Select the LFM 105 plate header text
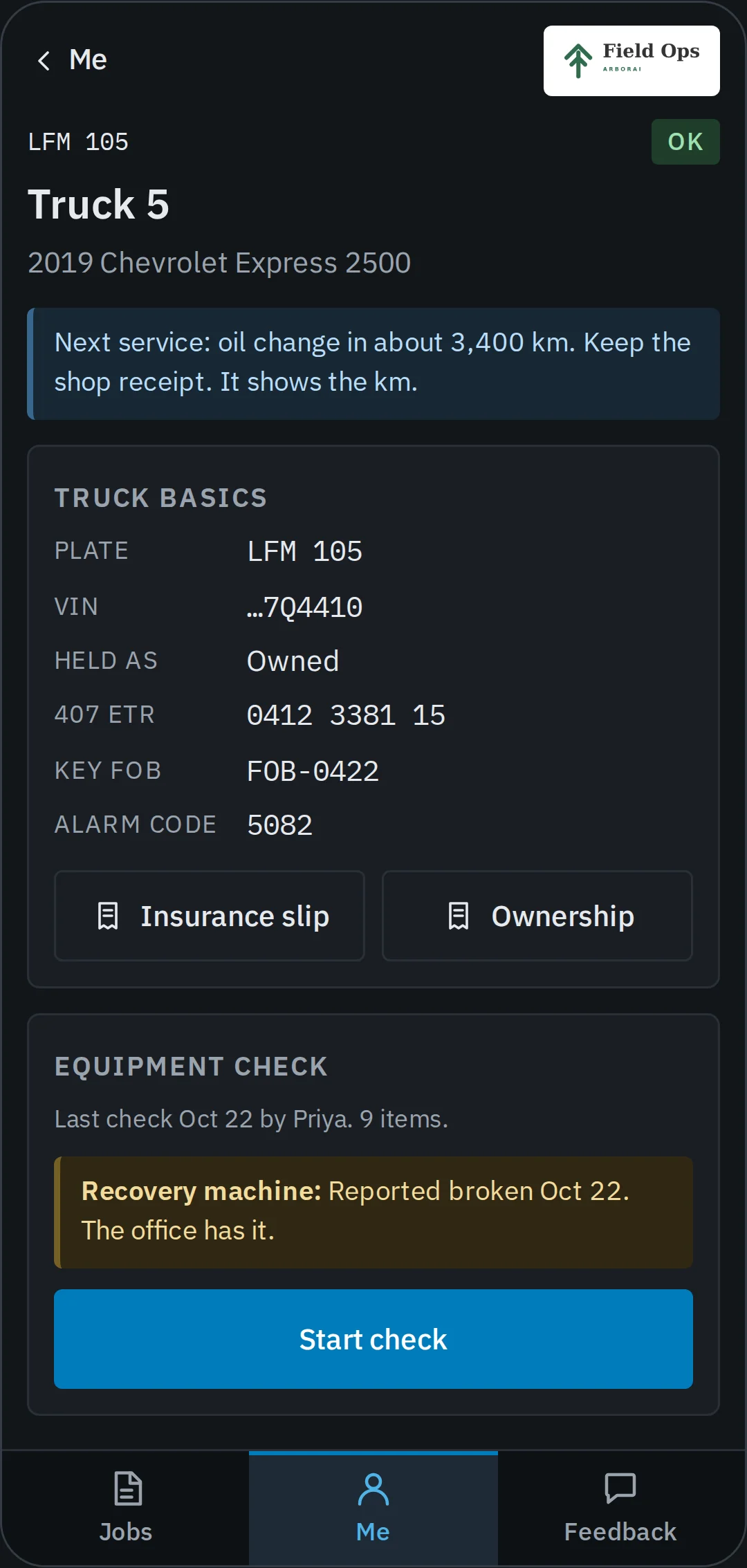747x1568 pixels. pyautogui.click(x=78, y=142)
